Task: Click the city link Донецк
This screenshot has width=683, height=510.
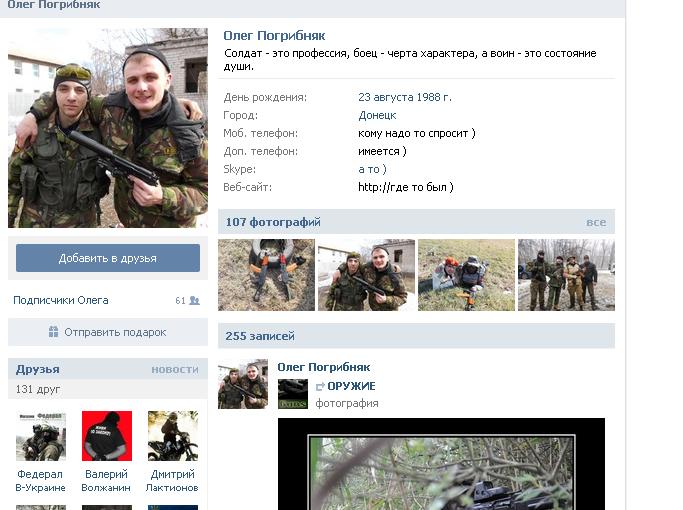Action: tap(377, 115)
